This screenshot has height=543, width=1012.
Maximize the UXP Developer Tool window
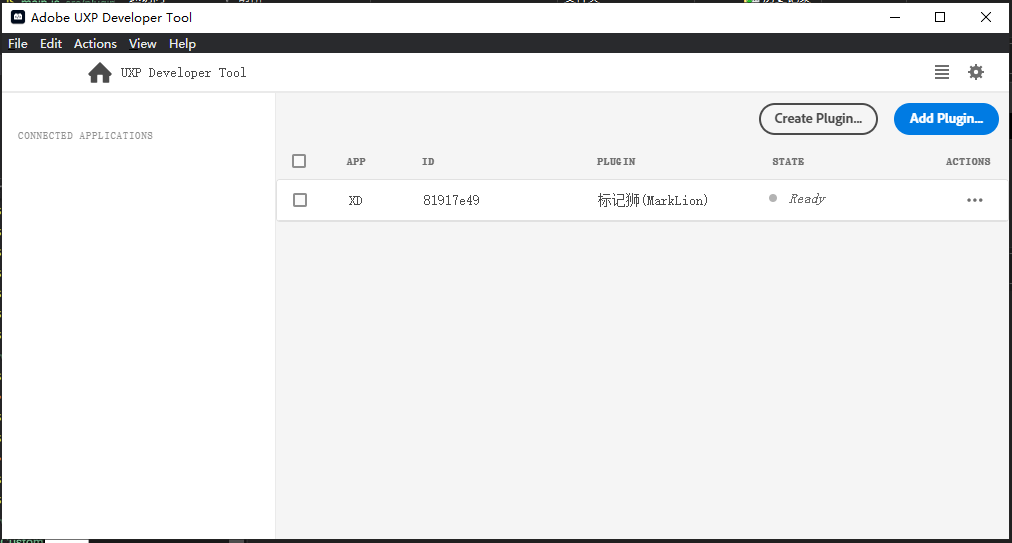coord(940,17)
